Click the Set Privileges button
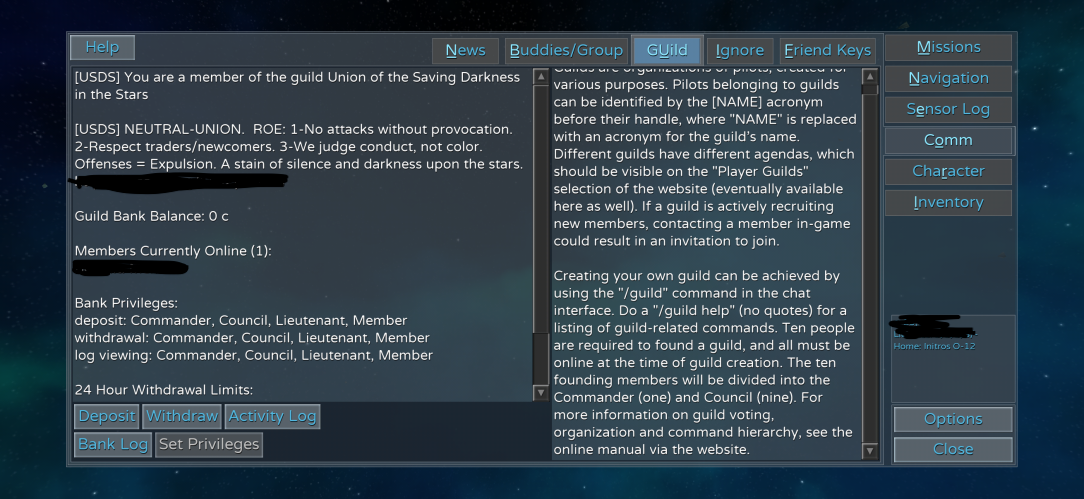Screen dimensions: 1084x499 [209, 444]
